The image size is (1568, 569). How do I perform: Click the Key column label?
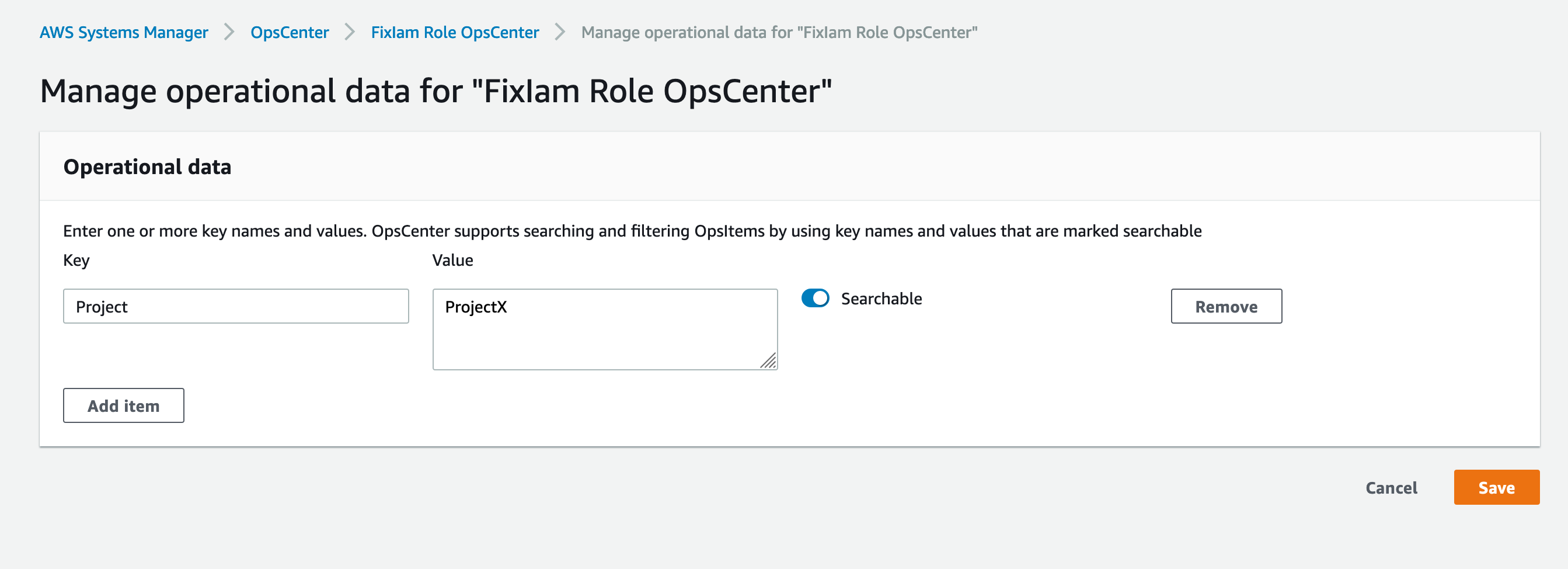point(76,260)
